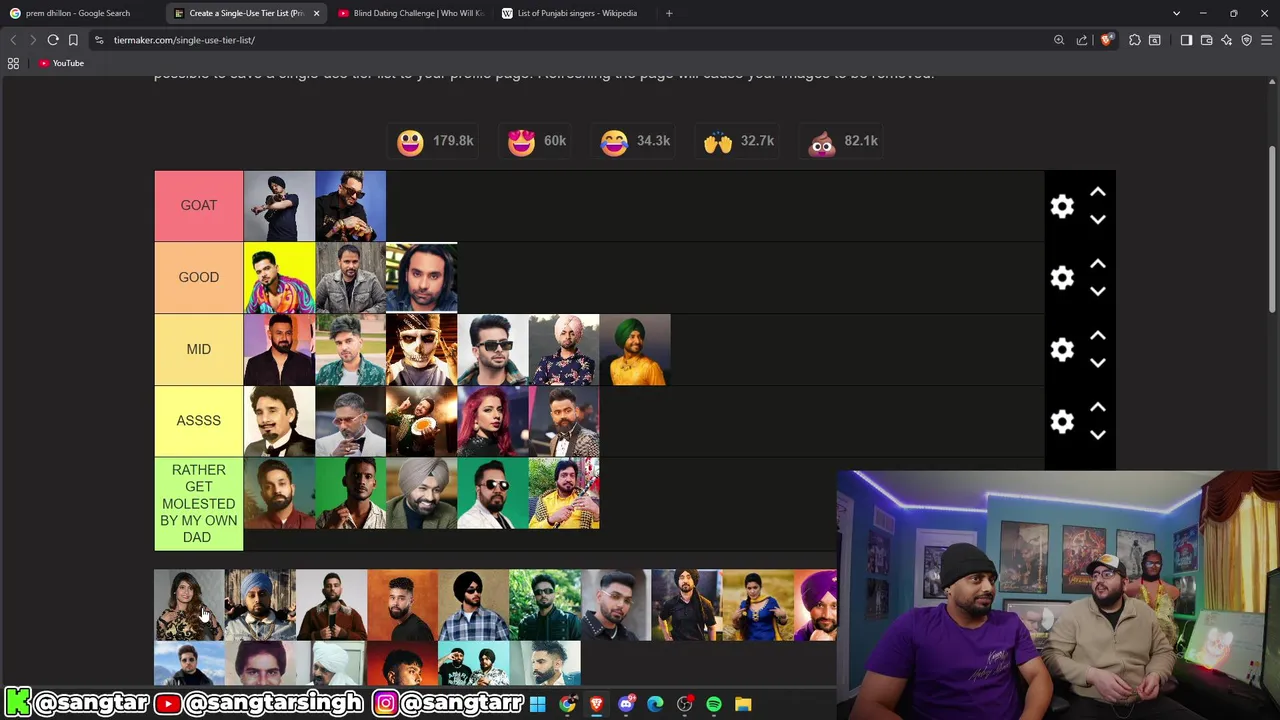Move MID tier row up

(x=1097, y=336)
